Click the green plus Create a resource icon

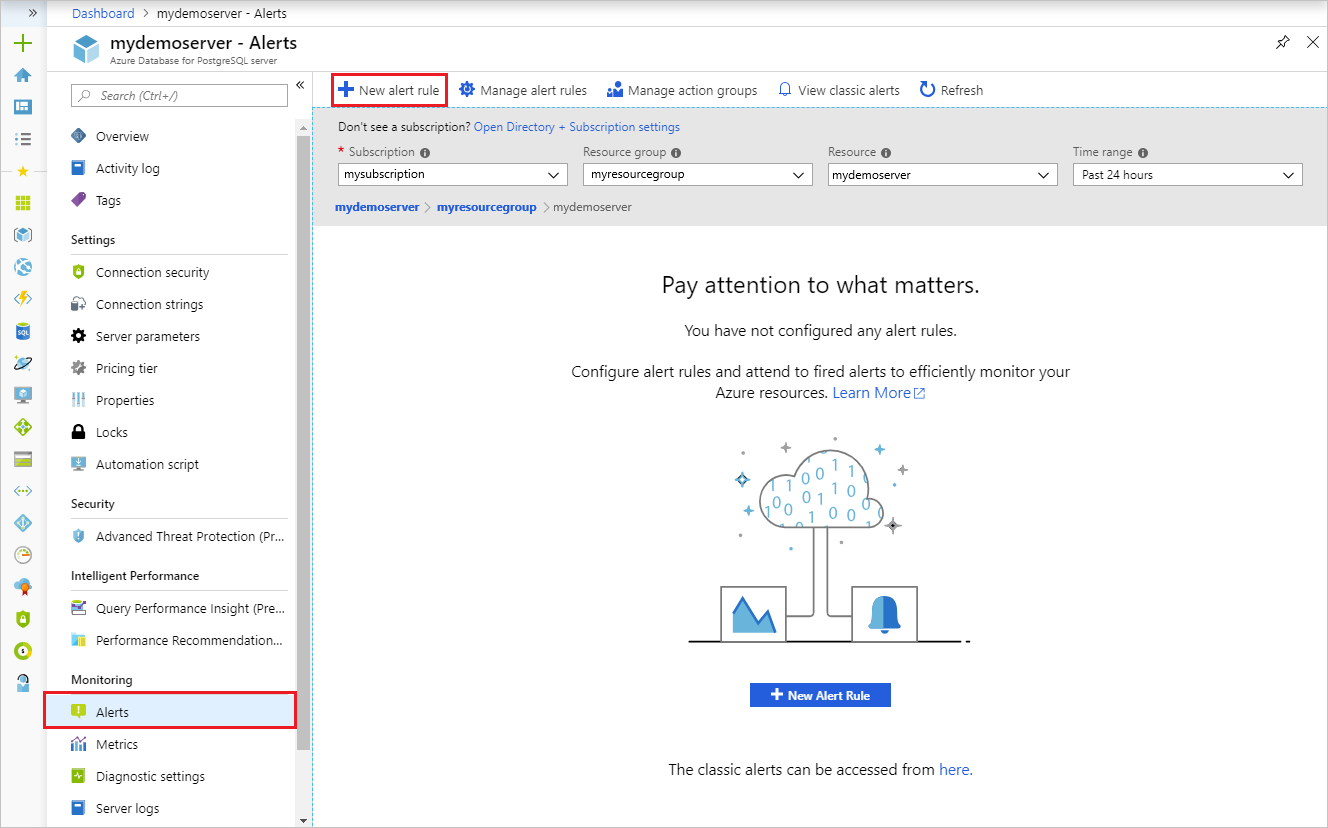pyautogui.click(x=23, y=43)
